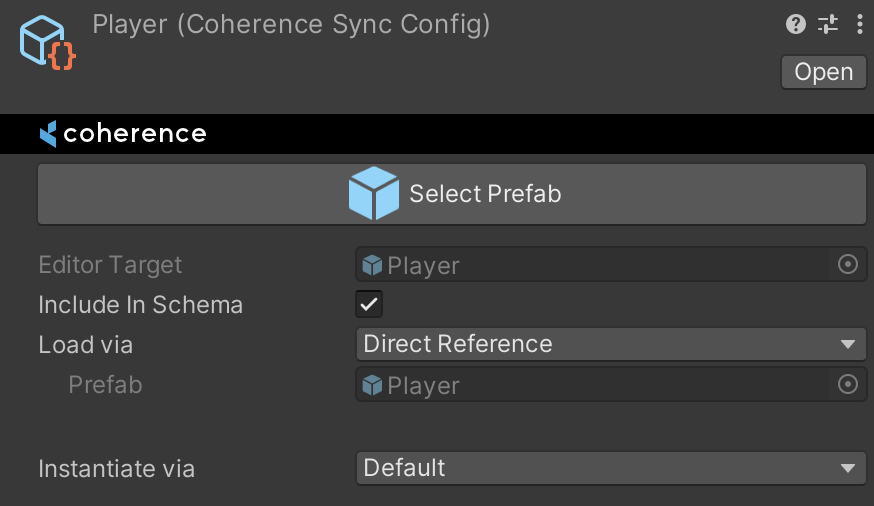This screenshot has height=506, width=874.
Task: Toggle the Include In Schema checkbox
Action: [x=369, y=304]
